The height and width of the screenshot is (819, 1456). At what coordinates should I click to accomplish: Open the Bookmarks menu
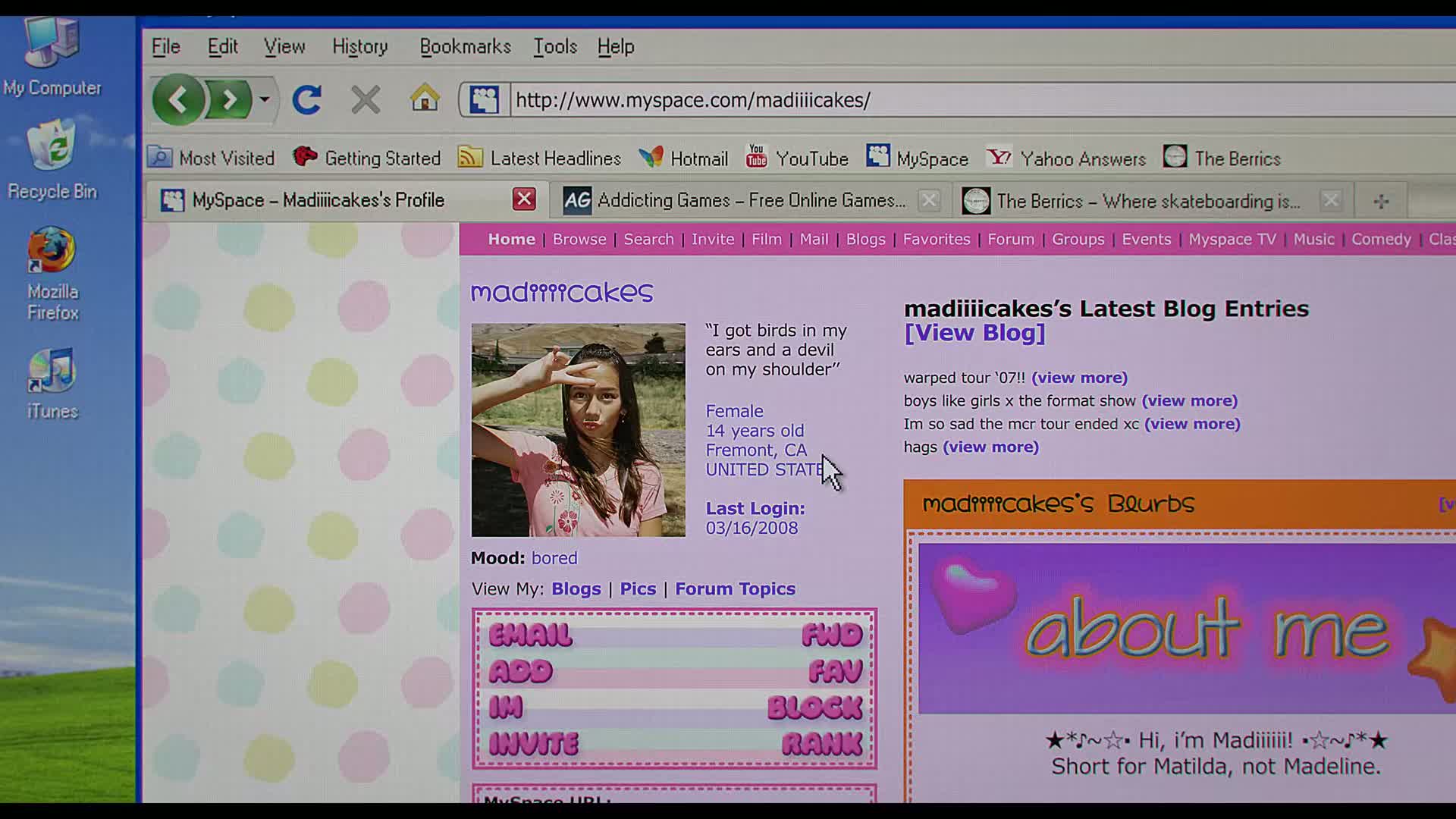(466, 47)
